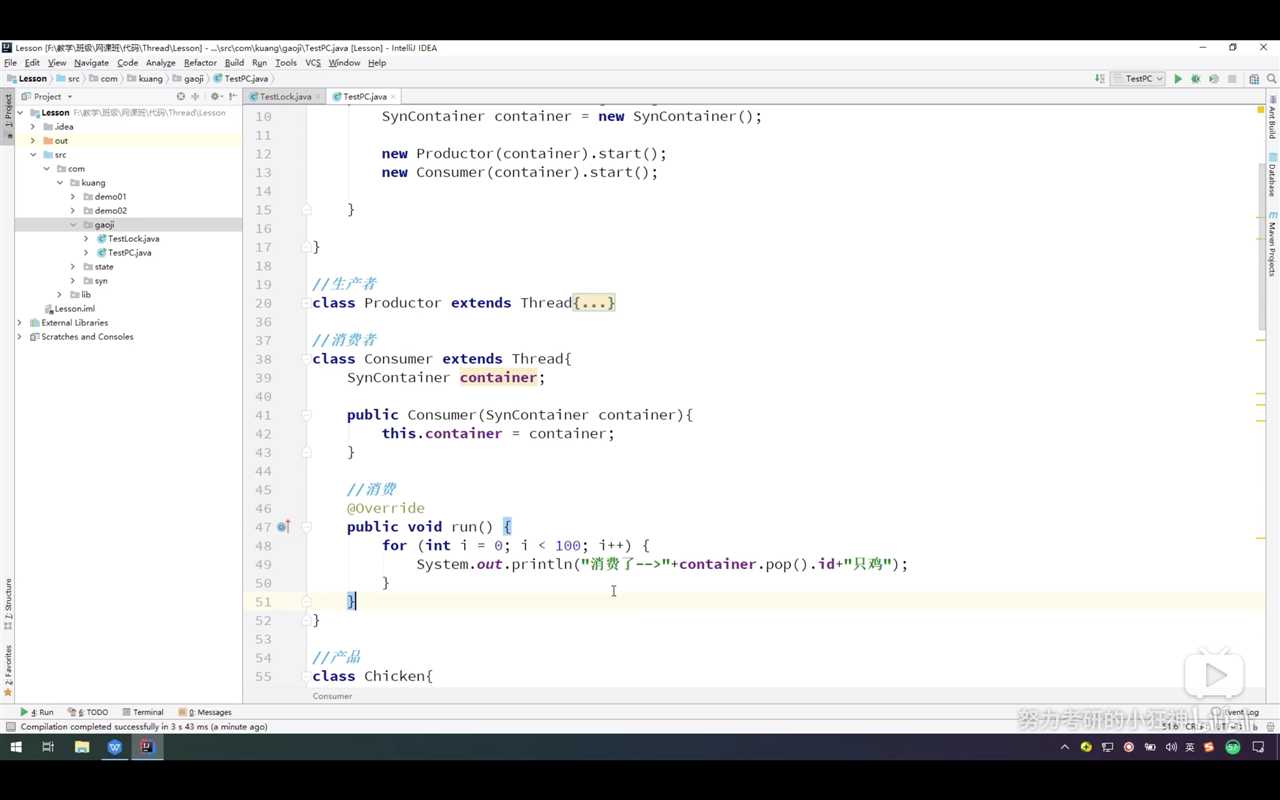Toggle the Favorites side panel

pyautogui.click(x=8, y=671)
